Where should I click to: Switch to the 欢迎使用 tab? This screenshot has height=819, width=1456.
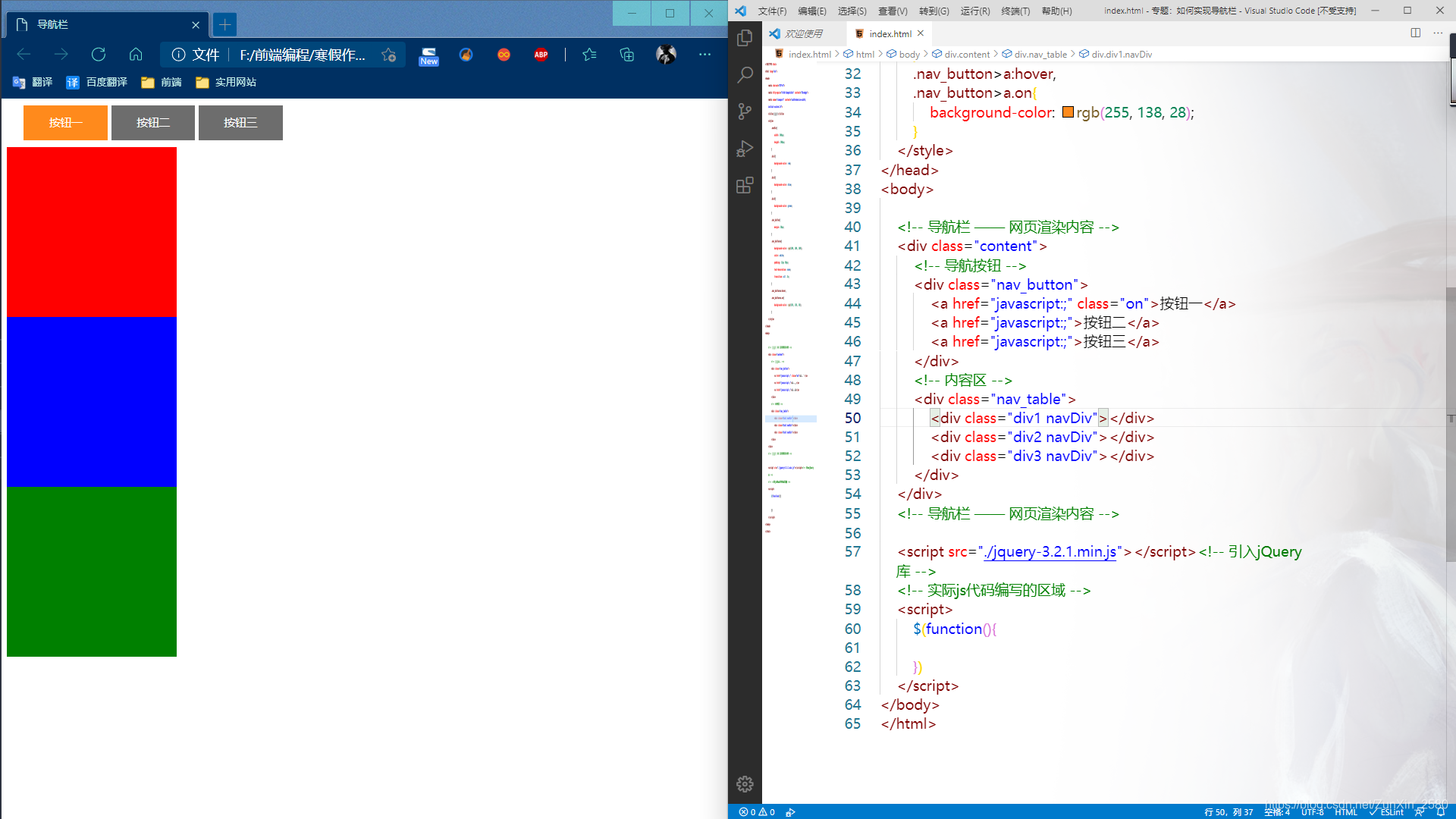click(x=803, y=33)
